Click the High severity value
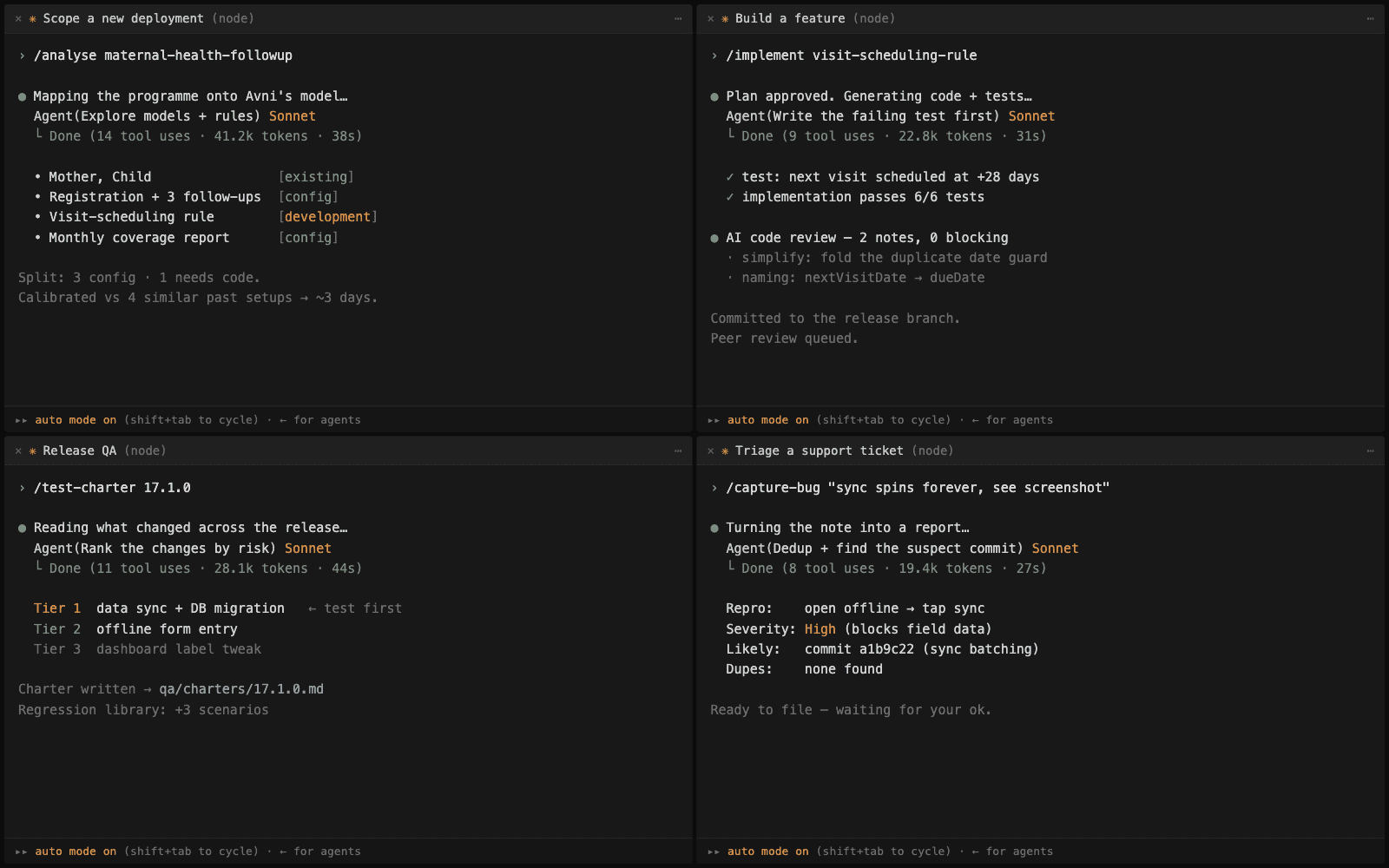This screenshot has width=1389, height=868. [820, 629]
